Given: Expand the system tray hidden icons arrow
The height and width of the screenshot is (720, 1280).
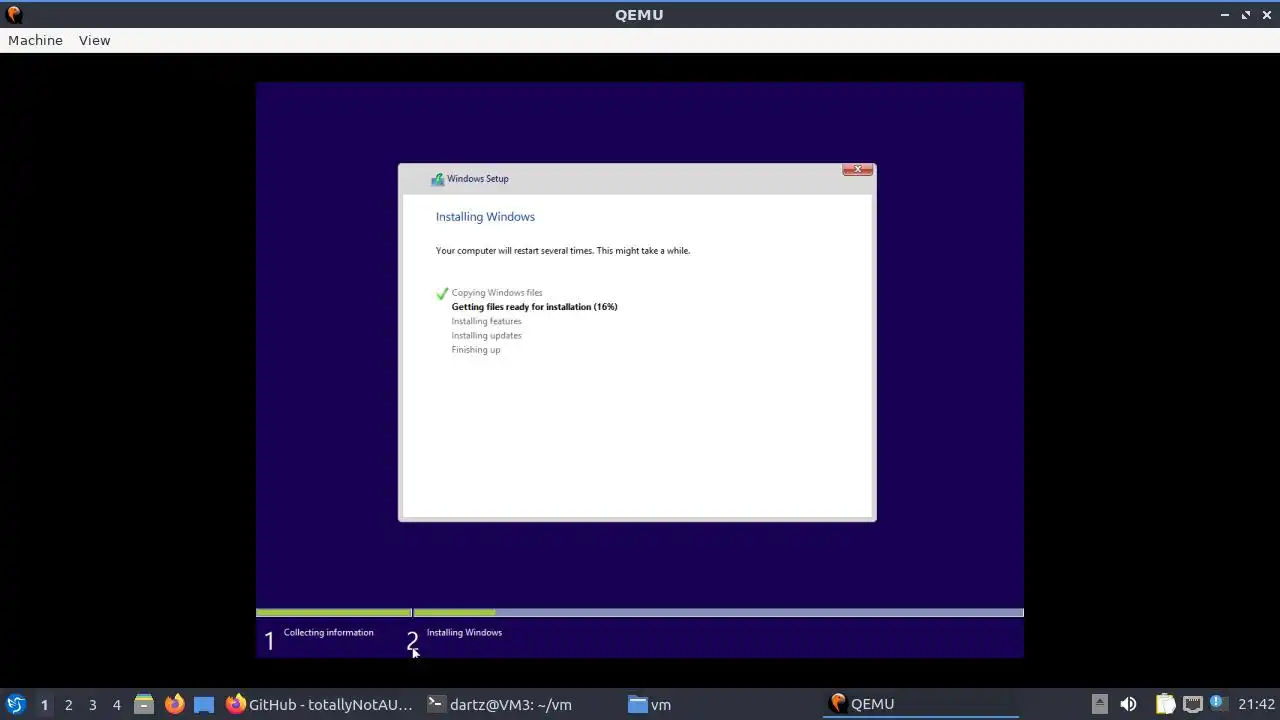Looking at the screenshot, I should point(1099,704).
